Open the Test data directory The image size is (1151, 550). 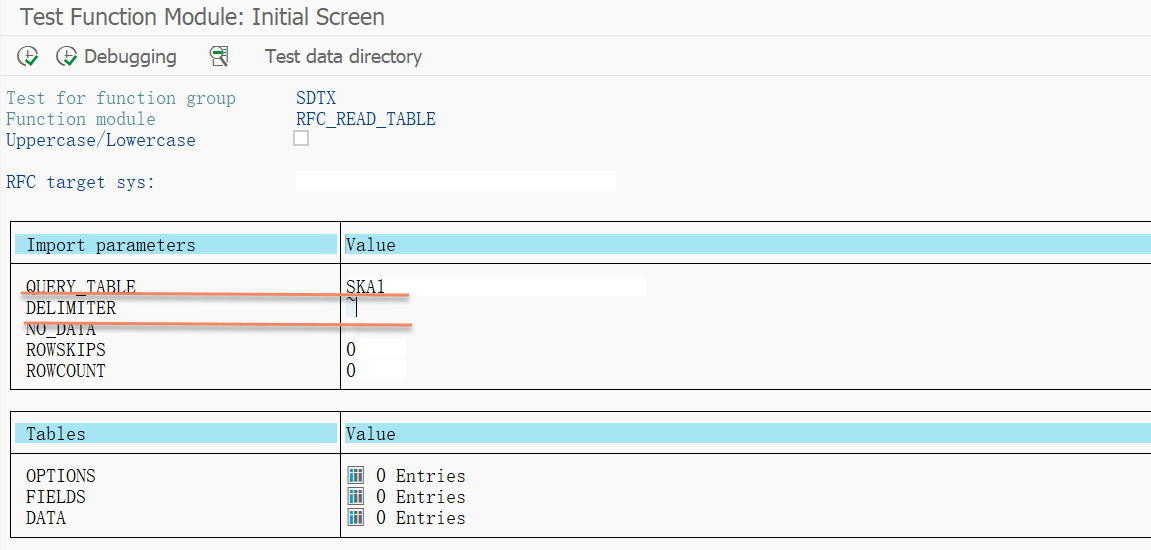pyautogui.click(x=343, y=57)
